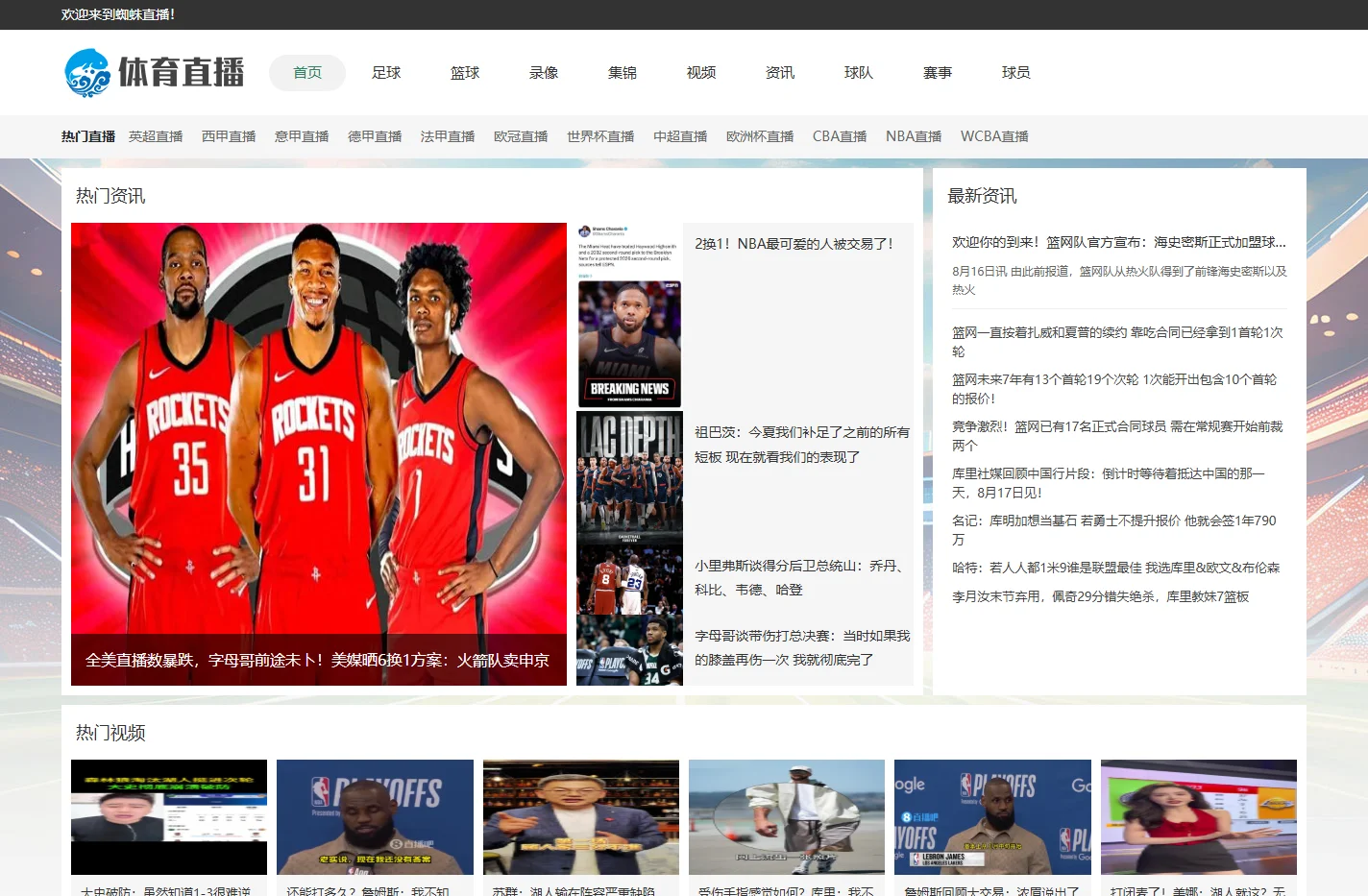Click the 体育直播 site logo
The width and height of the screenshot is (1368, 896).
click(154, 73)
